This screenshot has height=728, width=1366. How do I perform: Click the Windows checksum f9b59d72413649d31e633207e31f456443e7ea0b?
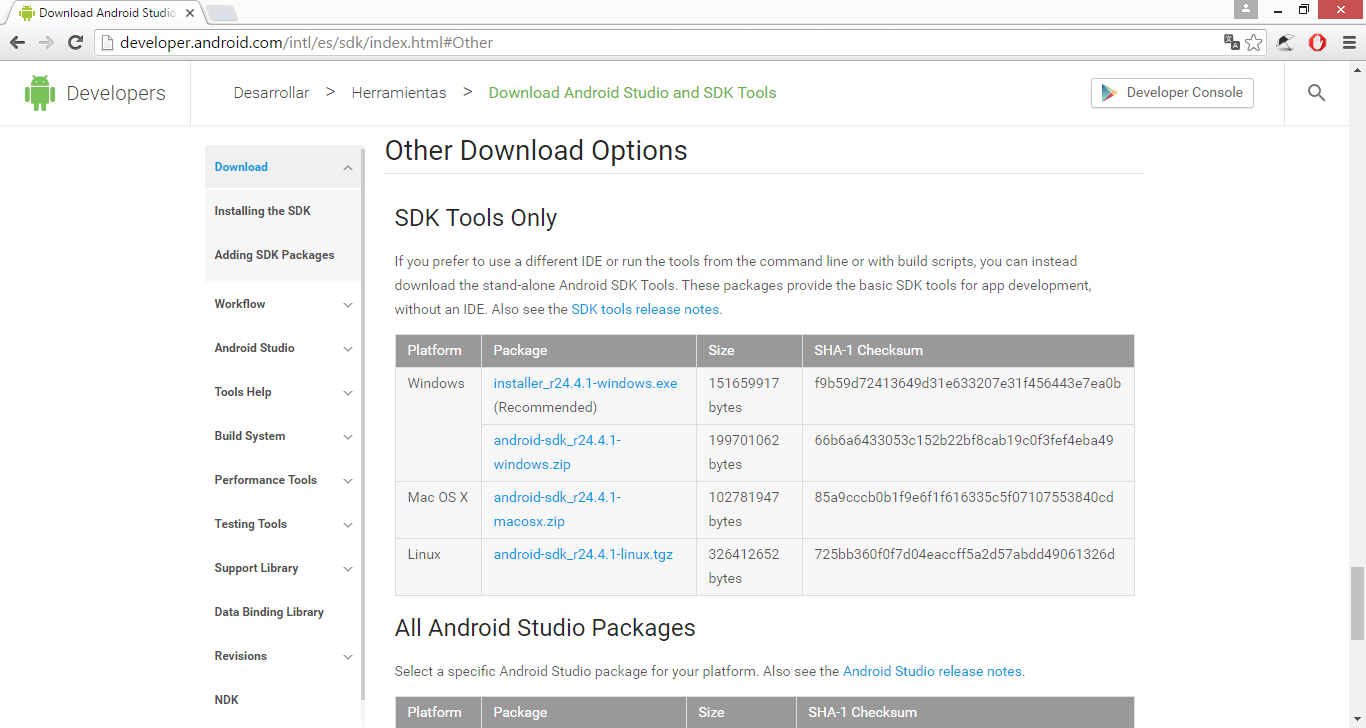pos(968,383)
